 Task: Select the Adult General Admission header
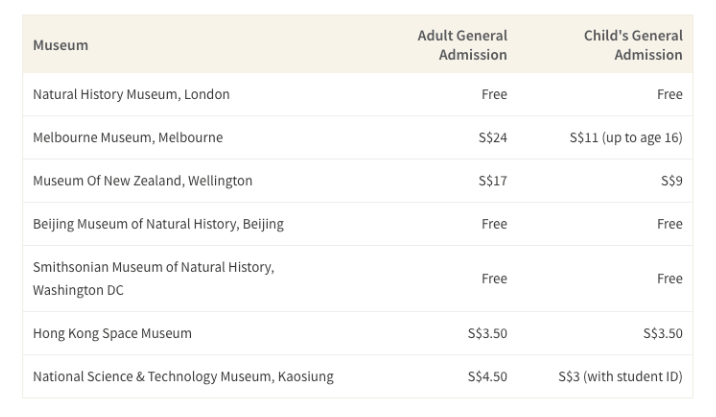(x=462, y=45)
